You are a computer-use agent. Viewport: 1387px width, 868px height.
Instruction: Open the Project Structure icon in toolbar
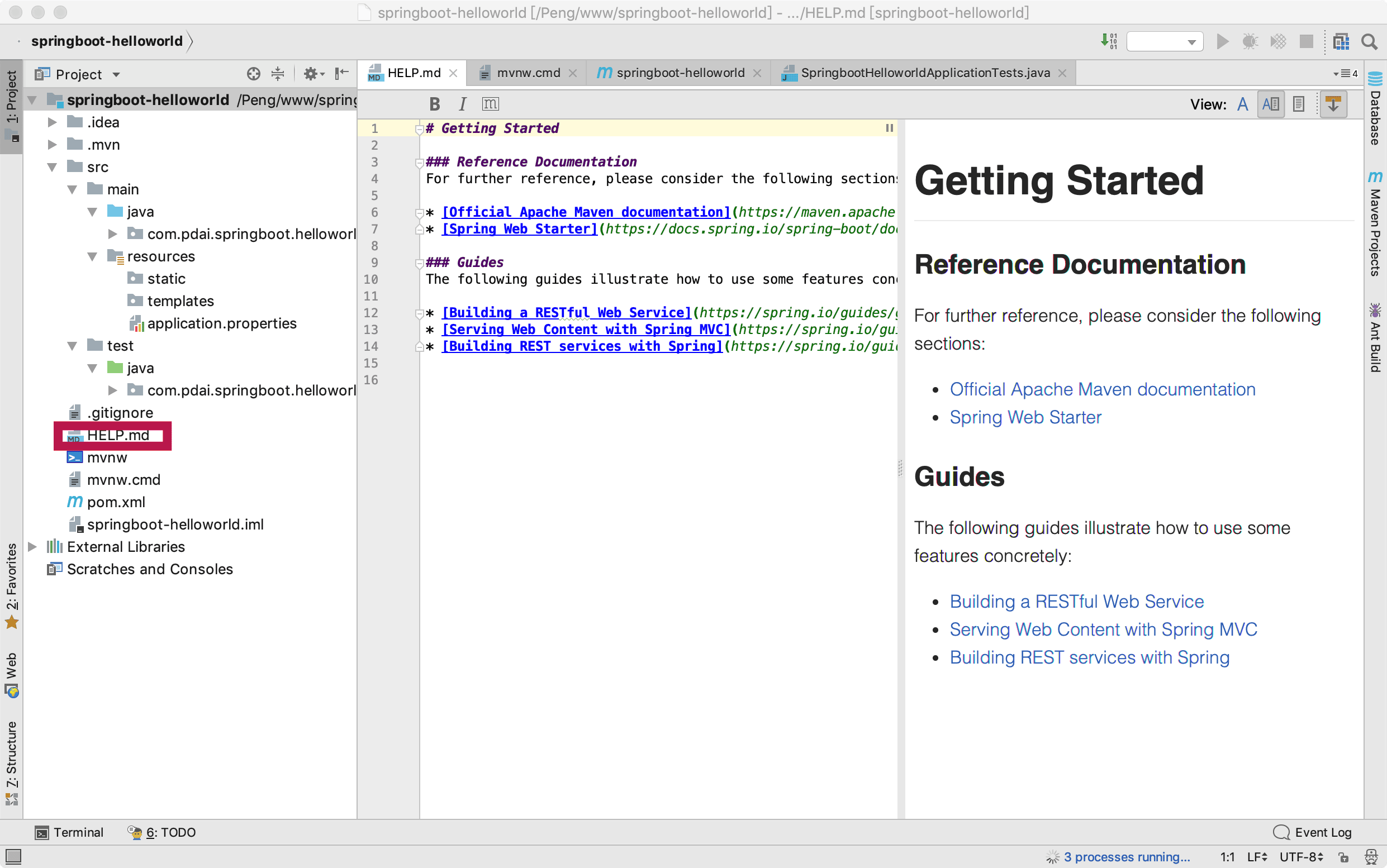click(1341, 41)
